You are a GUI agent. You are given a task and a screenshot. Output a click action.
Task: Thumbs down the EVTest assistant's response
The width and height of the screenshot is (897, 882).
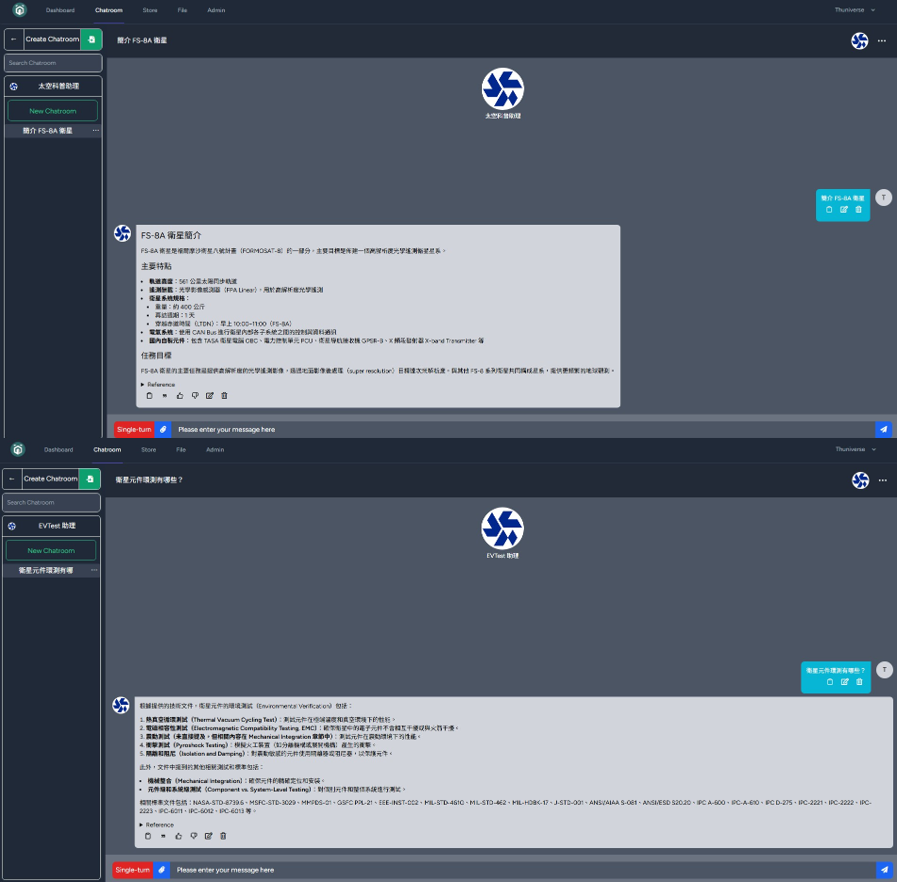(194, 836)
